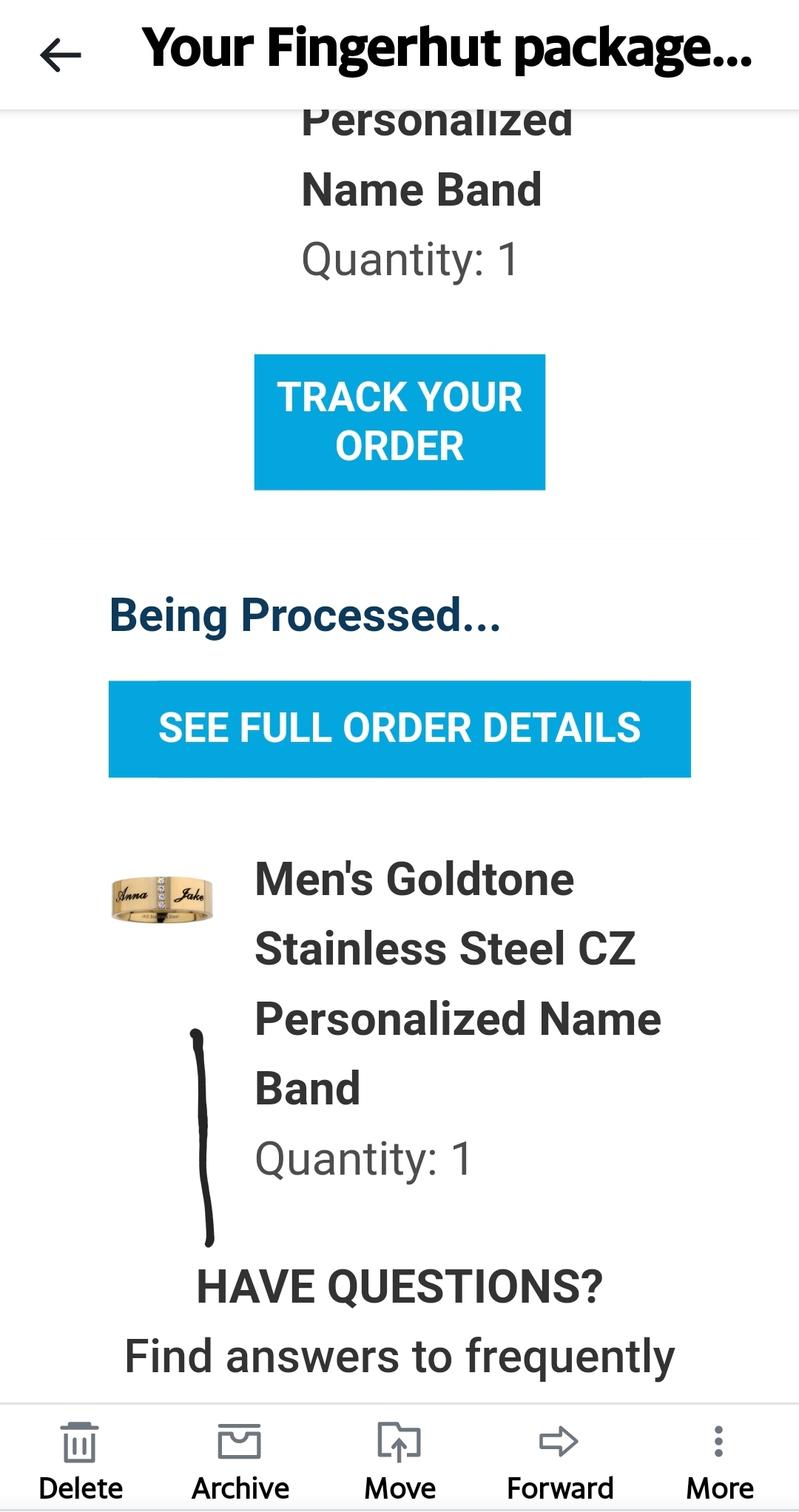Screen dimensions: 799x1512
Task: Tap the 'Move' text label
Action: point(400,1488)
